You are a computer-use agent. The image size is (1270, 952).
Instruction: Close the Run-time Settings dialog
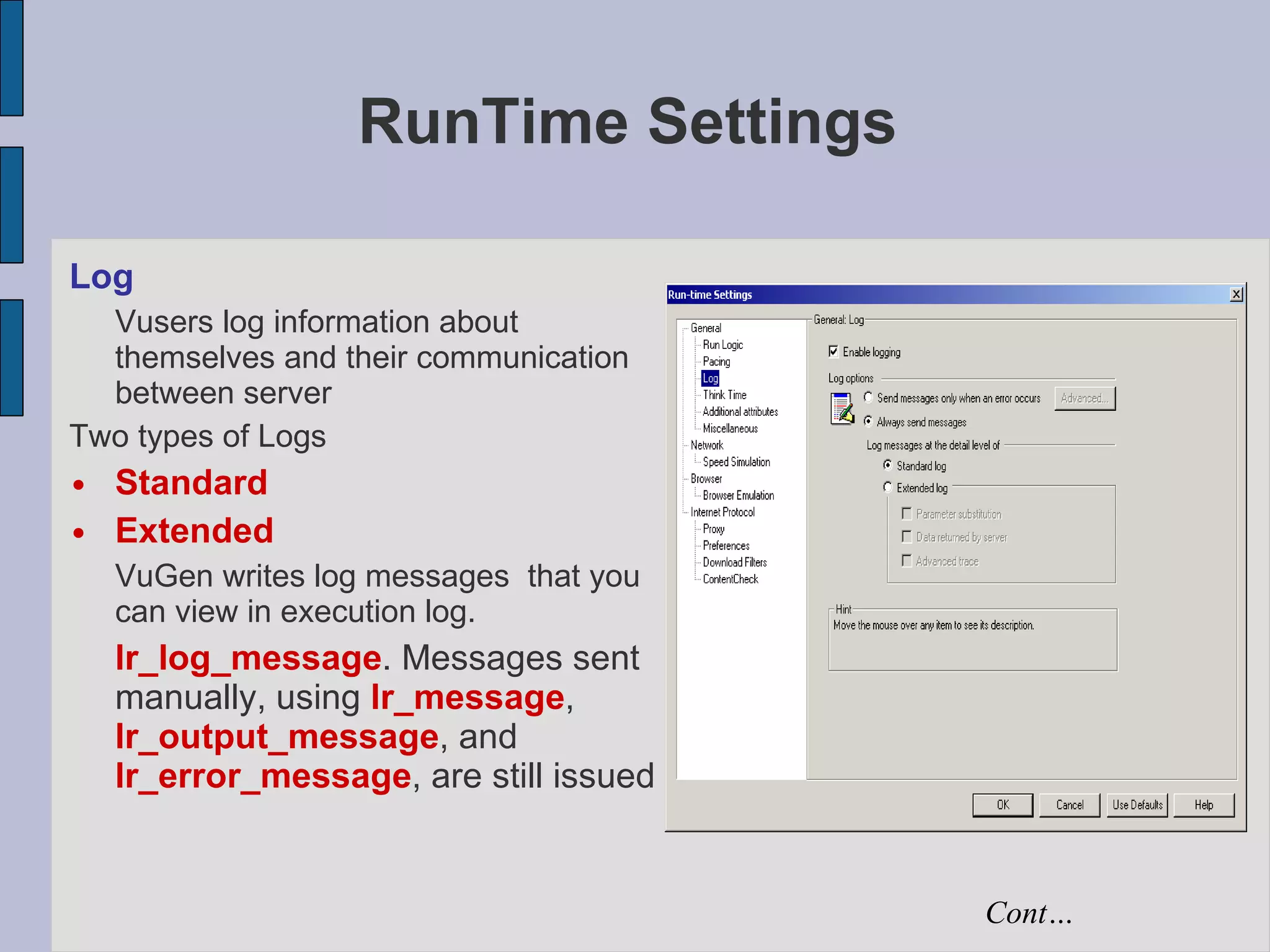point(1236,294)
